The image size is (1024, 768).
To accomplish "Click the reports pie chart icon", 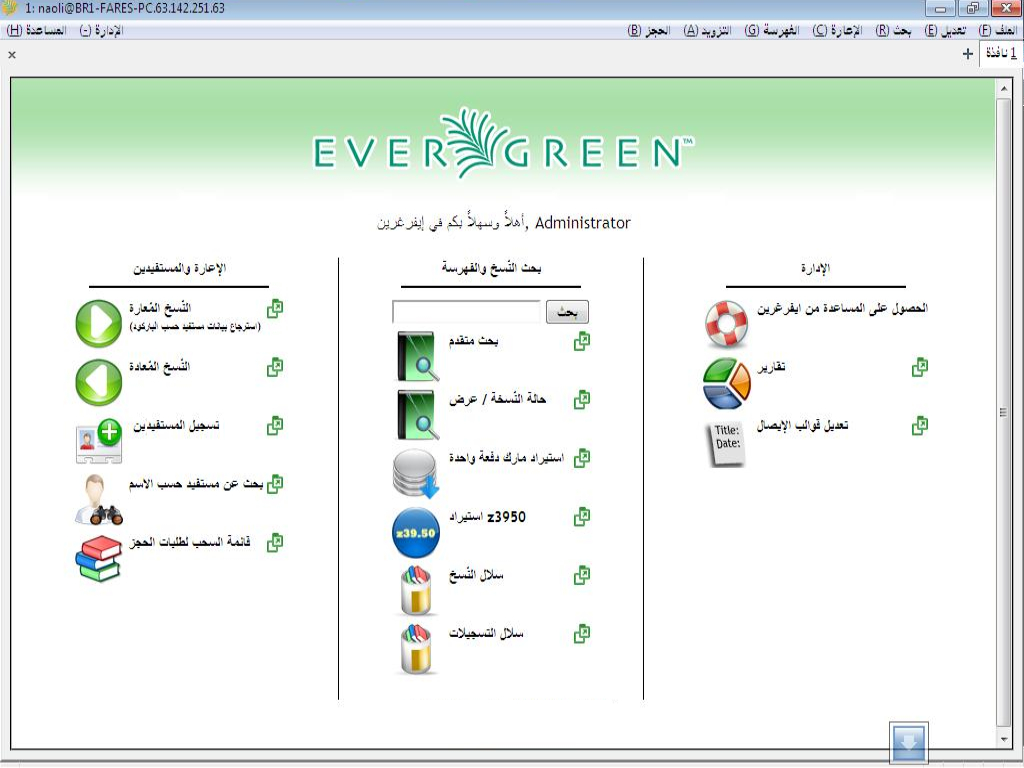I will coord(727,383).
